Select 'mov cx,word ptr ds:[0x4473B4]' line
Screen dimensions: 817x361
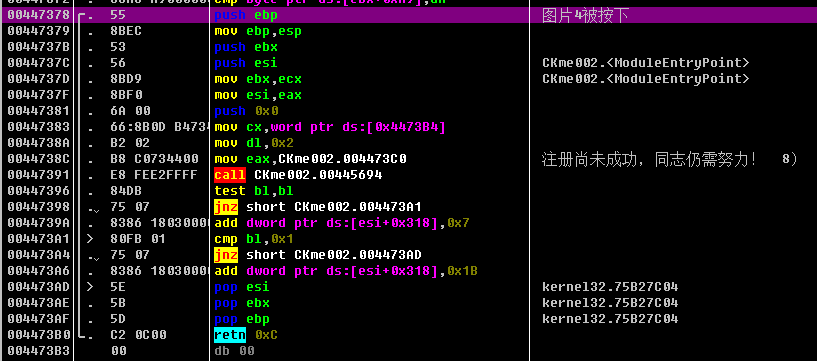point(330,127)
